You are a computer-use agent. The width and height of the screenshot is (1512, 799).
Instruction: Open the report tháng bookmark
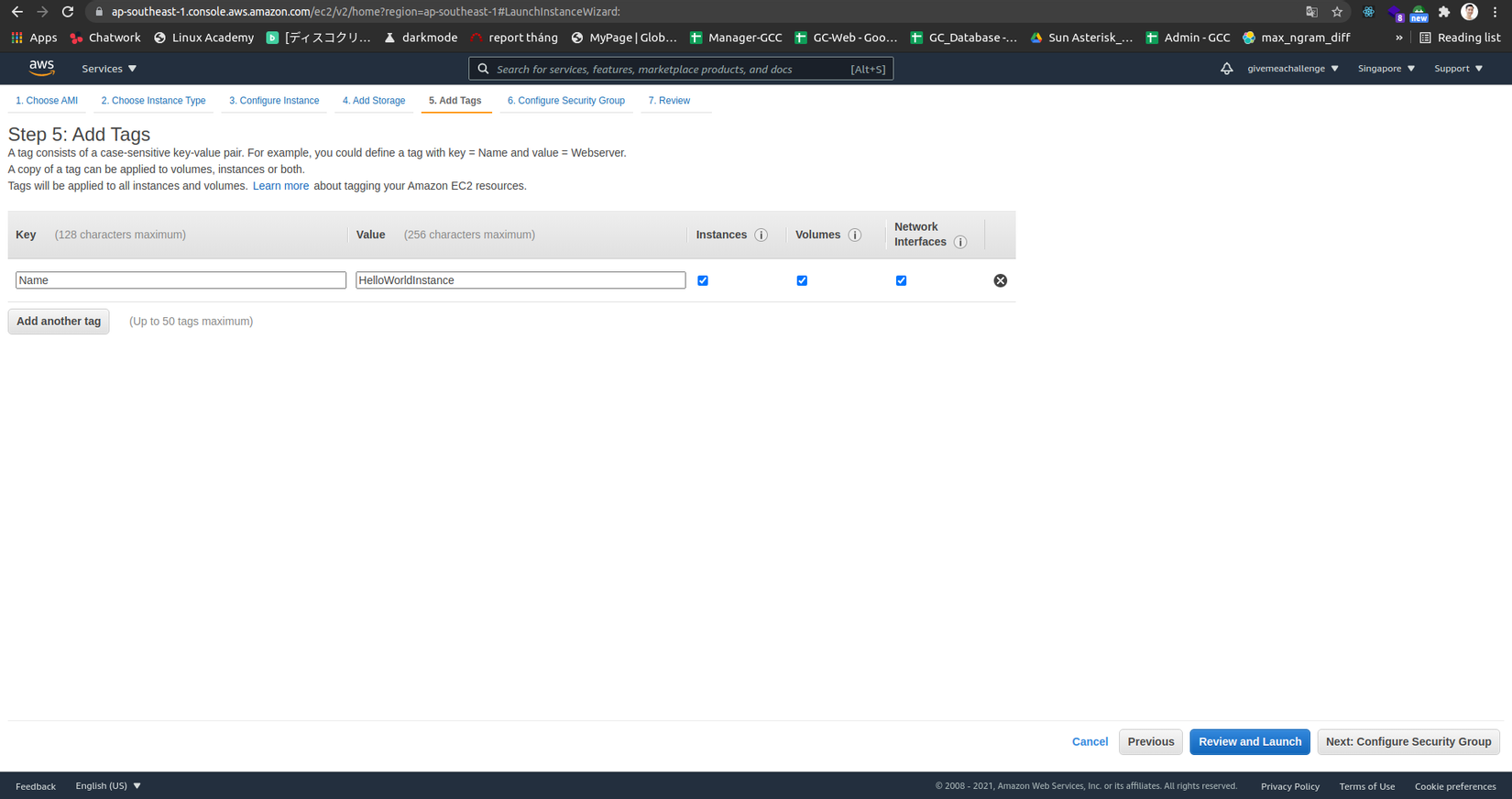514,38
